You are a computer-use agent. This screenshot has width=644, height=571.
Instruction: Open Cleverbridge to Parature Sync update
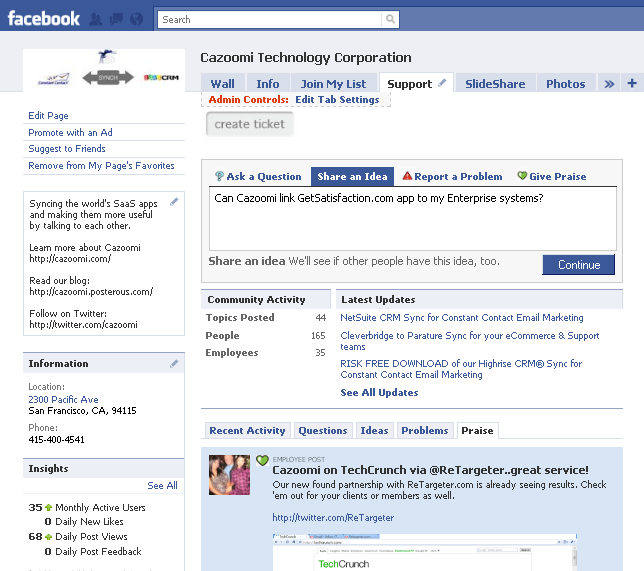point(470,341)
